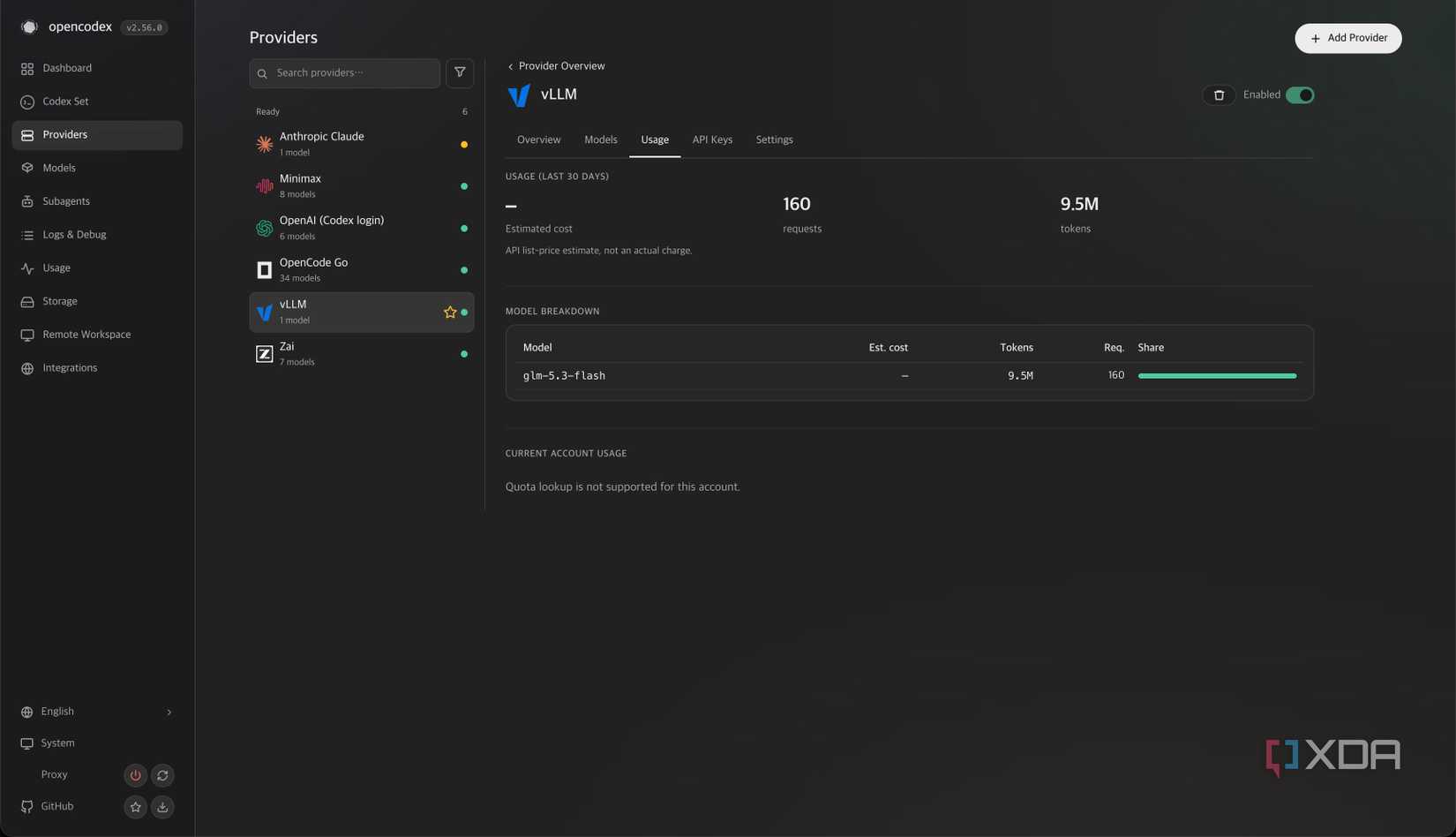Select the Anthropic Claude provider

pyautogui.click(x=362, y=144)
